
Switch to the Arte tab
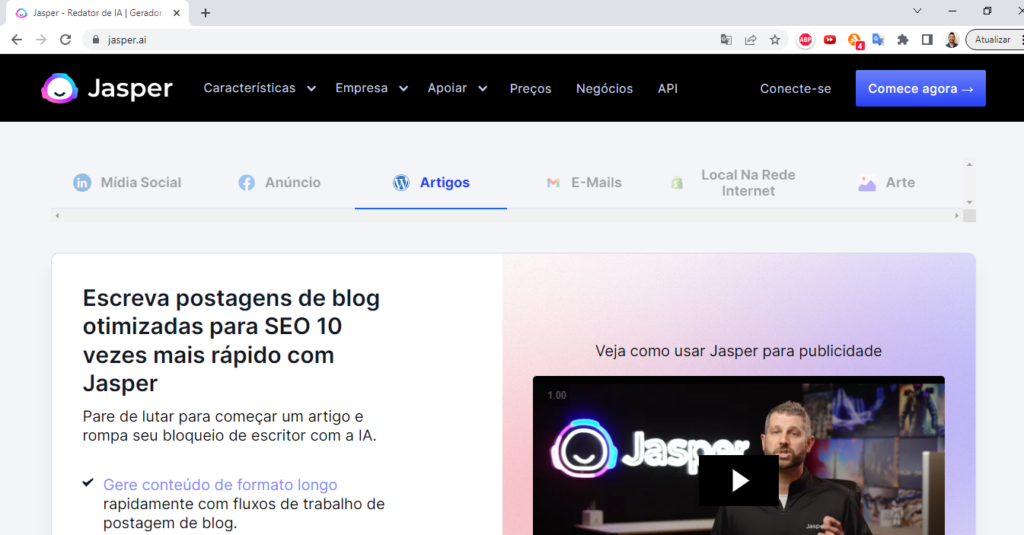(x=886, y=182)
